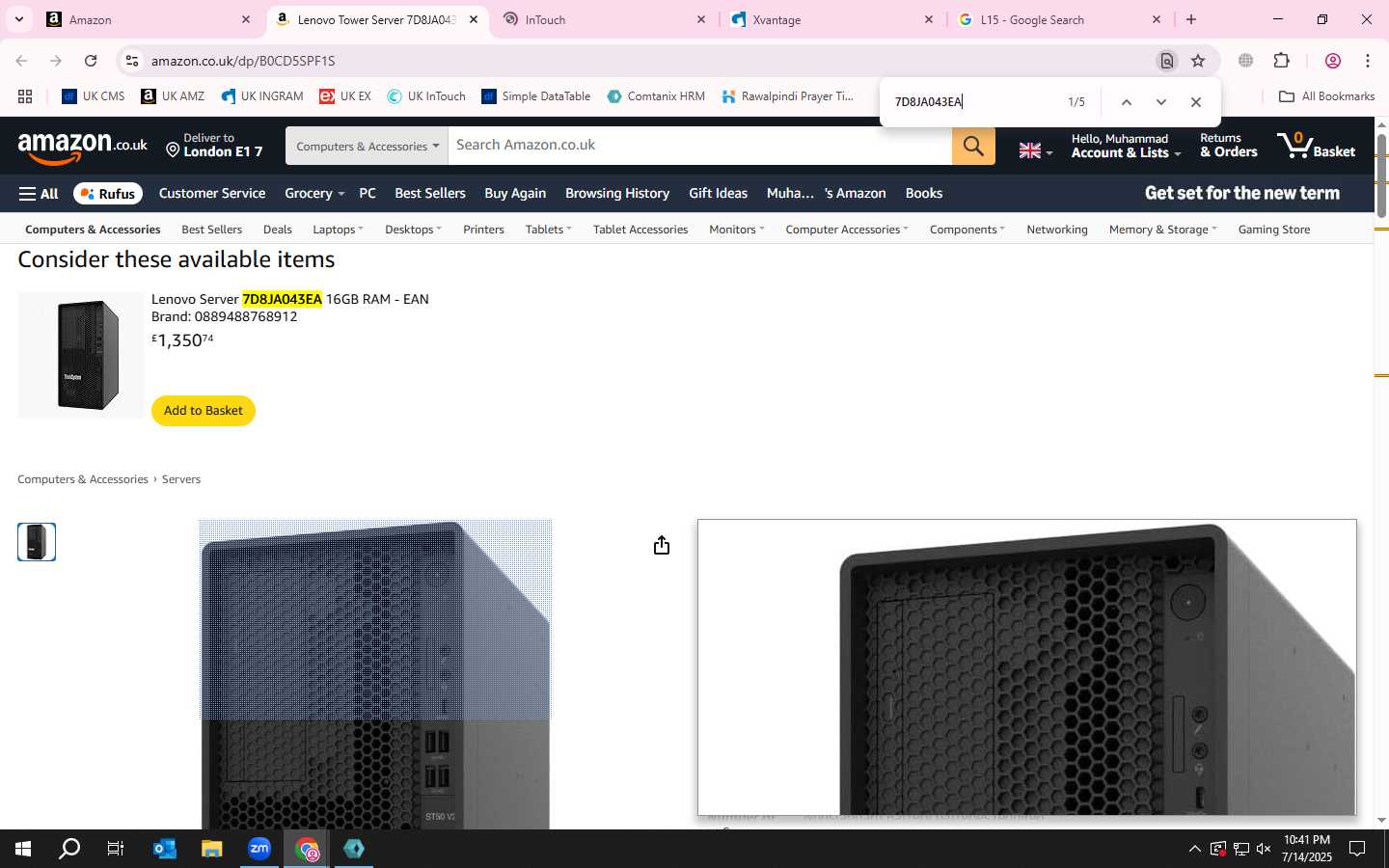Open a new browser tab
The height and width of the screenshot is (868, 1389).
(x=1191, y=19)
